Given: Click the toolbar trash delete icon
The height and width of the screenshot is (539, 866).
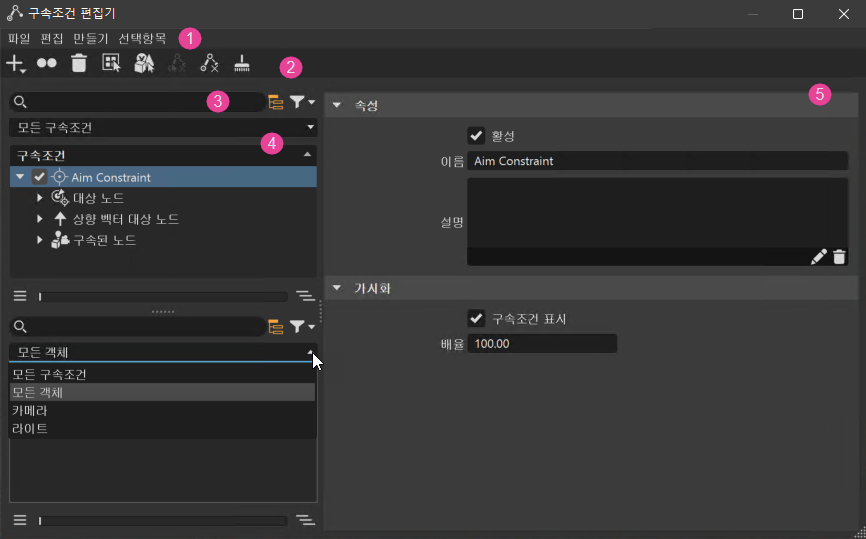Looking at the screenshot, I should [79, 63].
